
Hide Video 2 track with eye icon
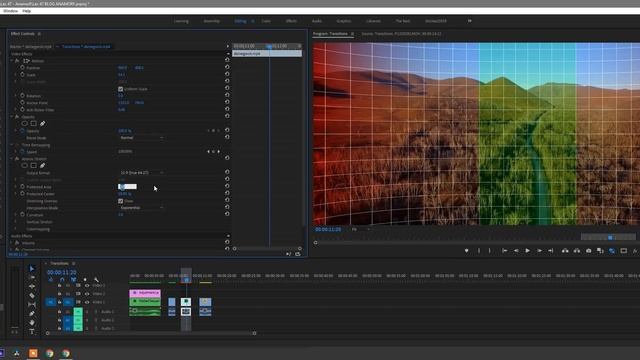point(87,293)
